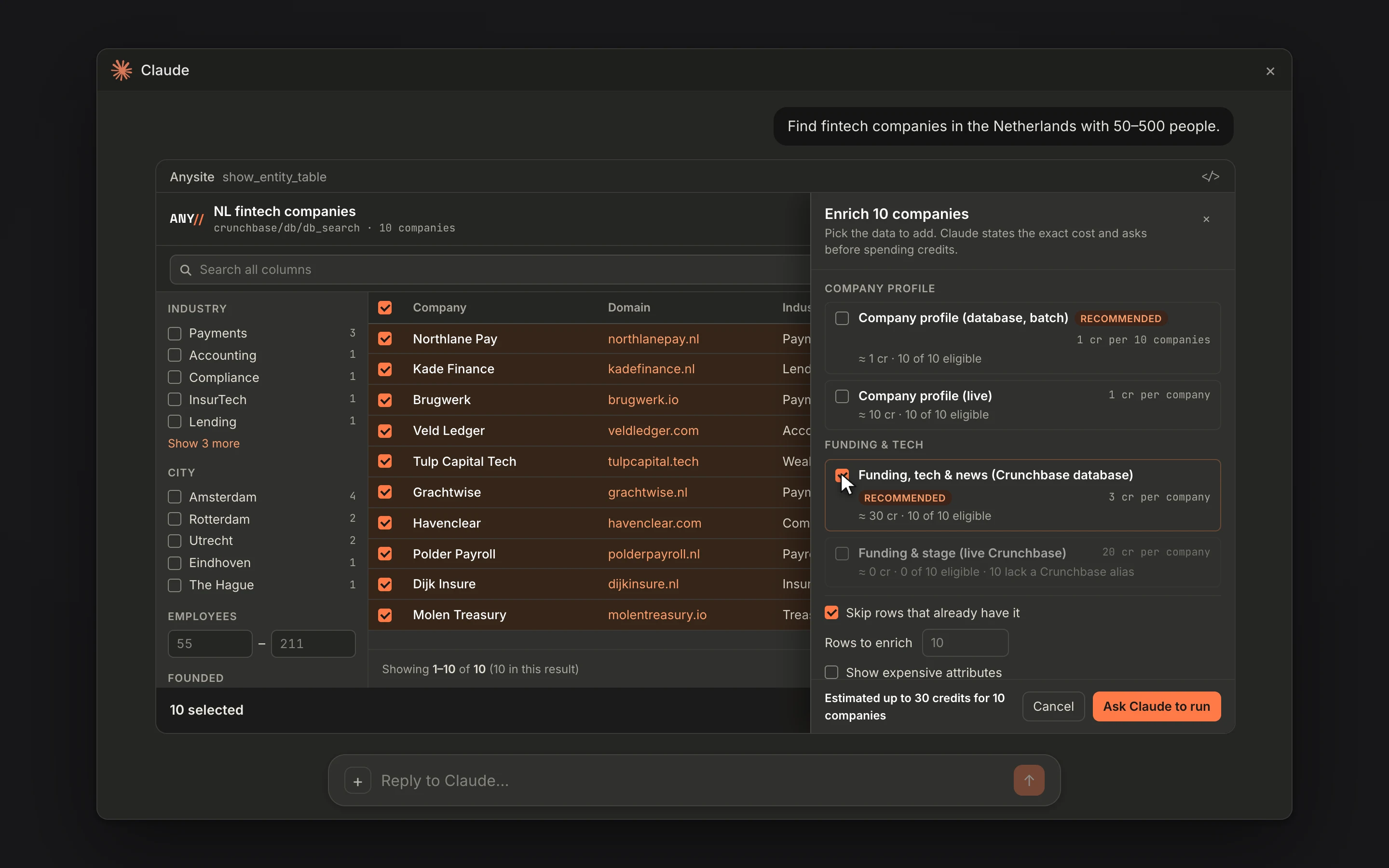Click the maximum employees field showing 211
This screenshot has height=868, width=1389.
pyautogui.click(x=313, y=644)
